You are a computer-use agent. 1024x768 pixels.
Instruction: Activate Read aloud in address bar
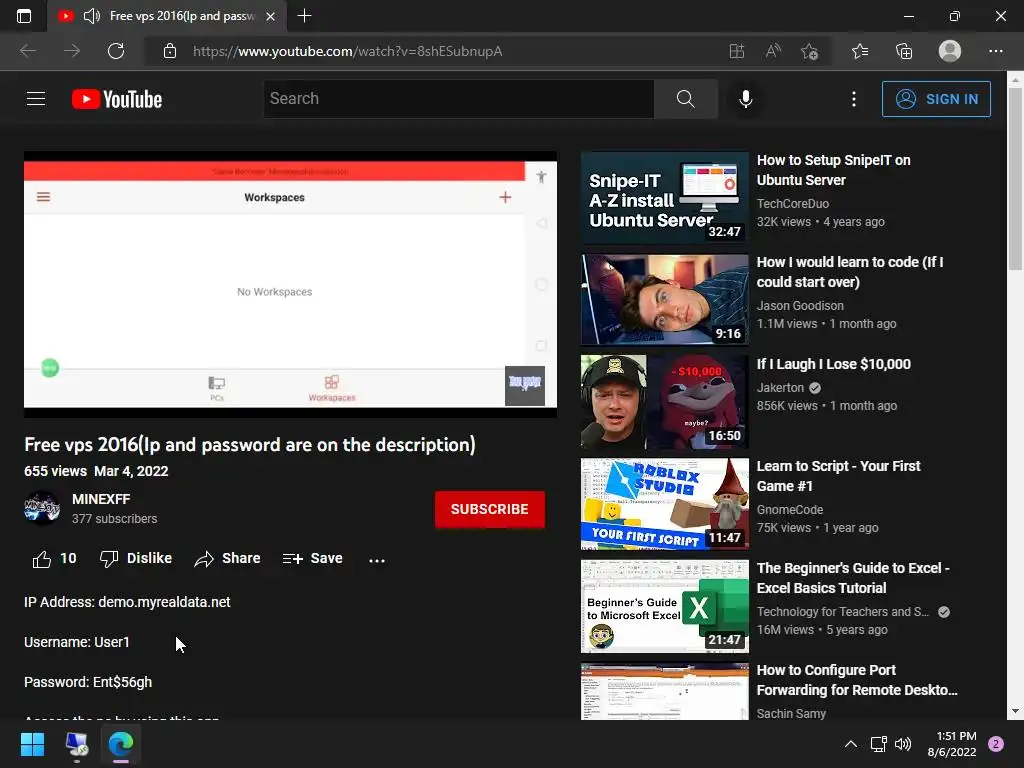(x=773, y=51)
